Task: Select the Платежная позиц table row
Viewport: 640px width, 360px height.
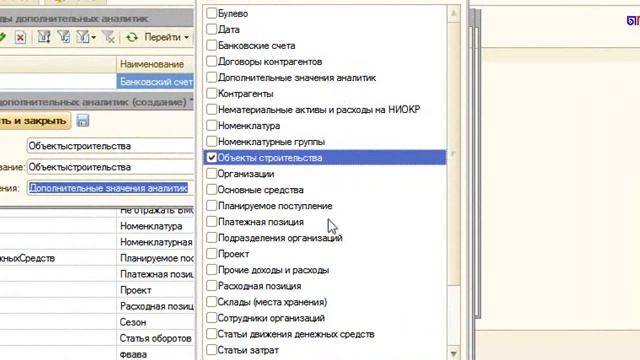Action: pos(97,274)
